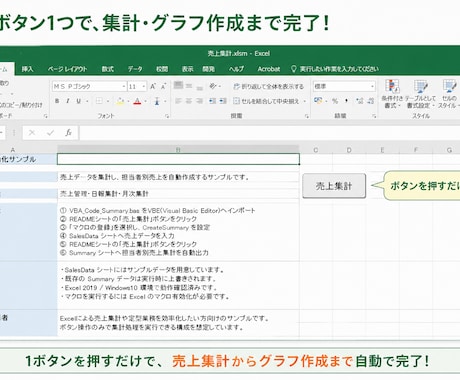This screenshot has height=380, width=460.
Task: Click the align right icon
Action: (200, 101)
